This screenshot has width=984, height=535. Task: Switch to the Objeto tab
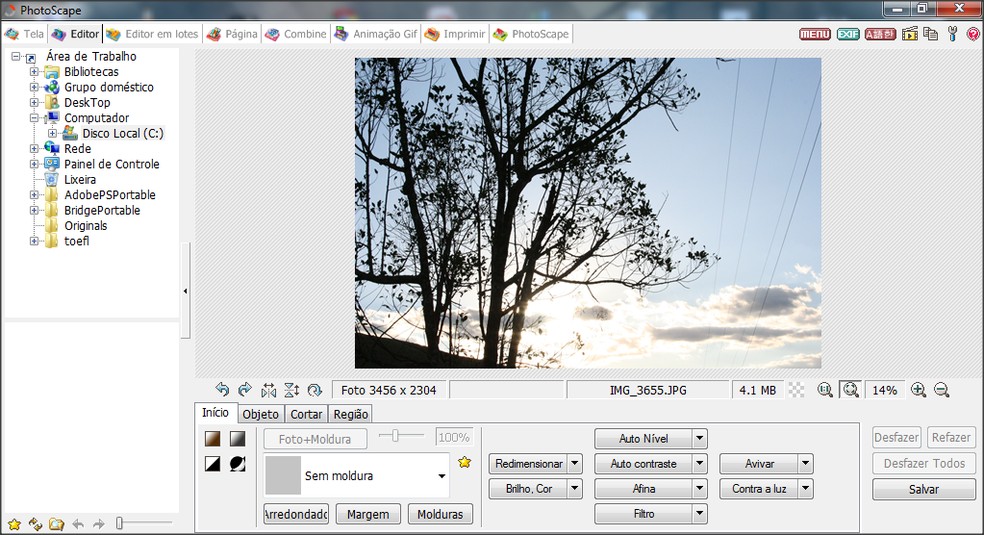pyautogui.click(x=260, y=414)
